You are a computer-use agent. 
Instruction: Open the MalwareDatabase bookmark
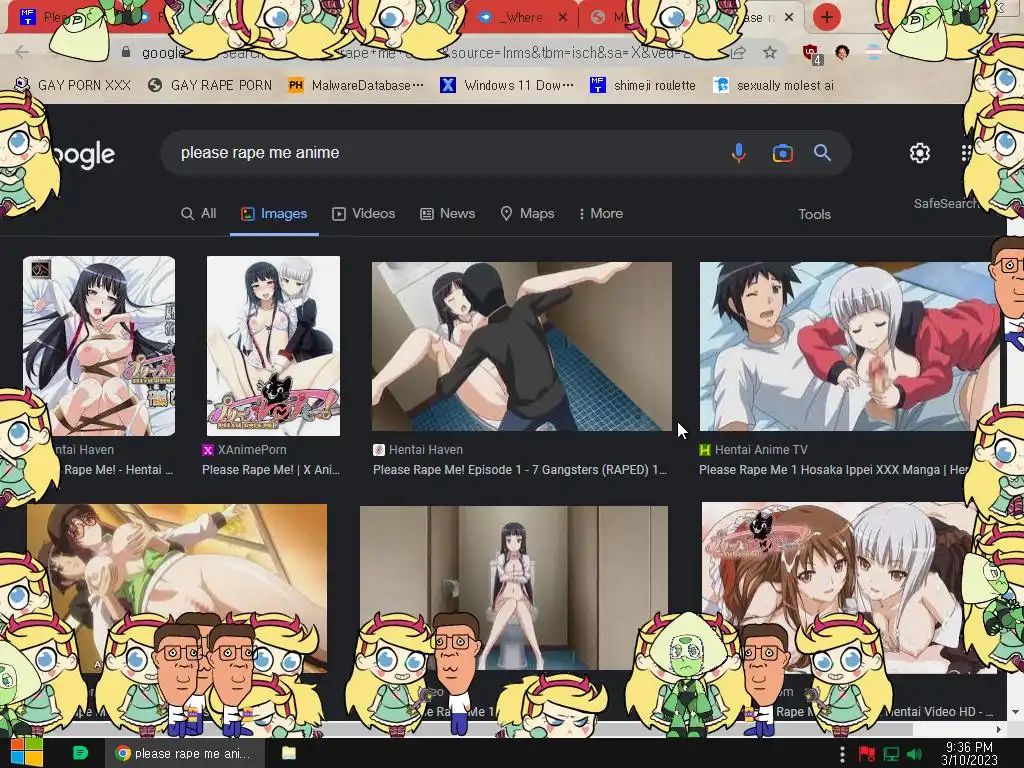click(356, 85)
